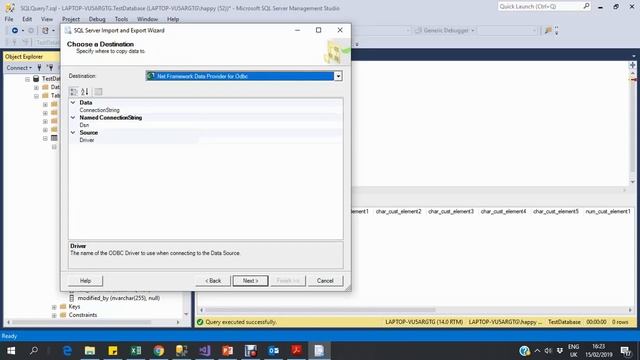This screenshot has height=360, width=640.
Task: Open the Edit menu
Action: tap(27, 19)
